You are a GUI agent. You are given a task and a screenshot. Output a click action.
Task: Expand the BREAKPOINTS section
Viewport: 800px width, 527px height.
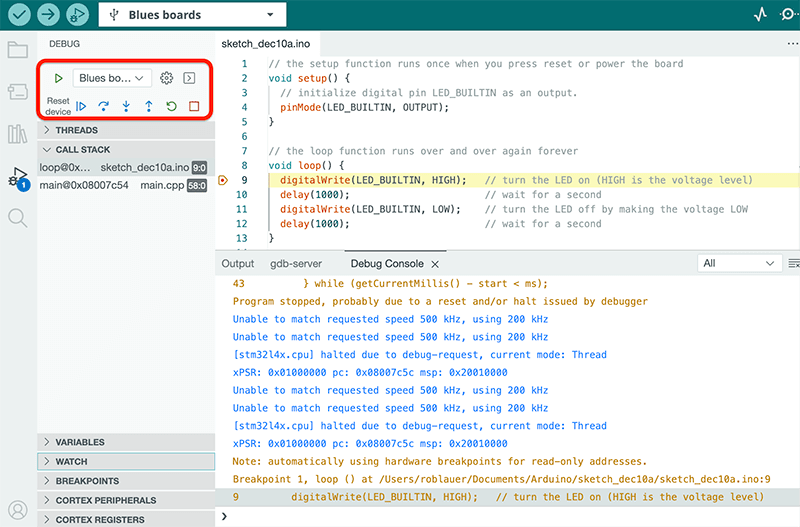pyautogui.click(x=126, y=481)
